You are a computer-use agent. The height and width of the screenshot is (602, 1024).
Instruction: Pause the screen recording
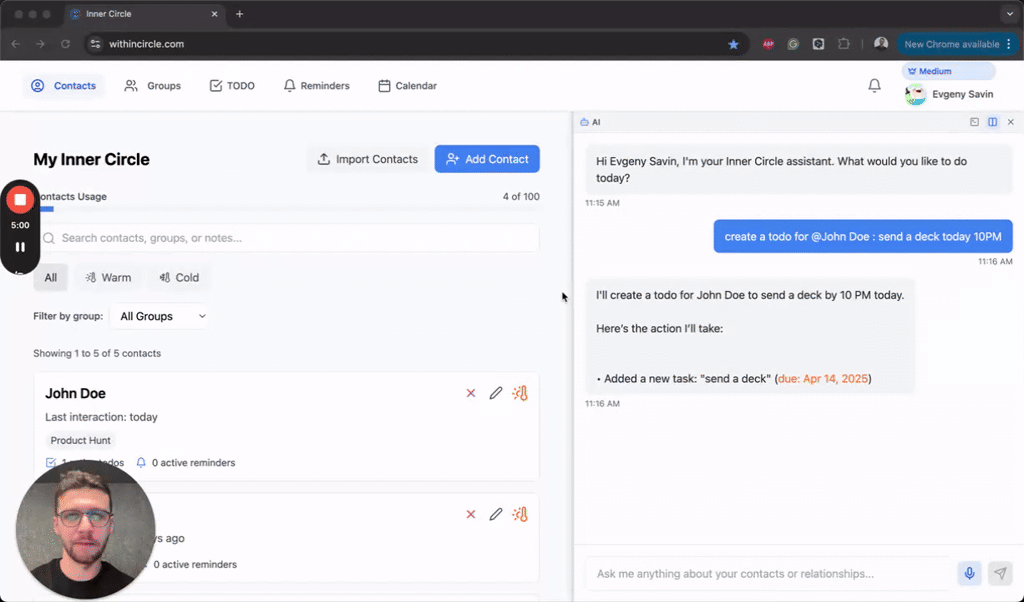(x=20, y=247)
